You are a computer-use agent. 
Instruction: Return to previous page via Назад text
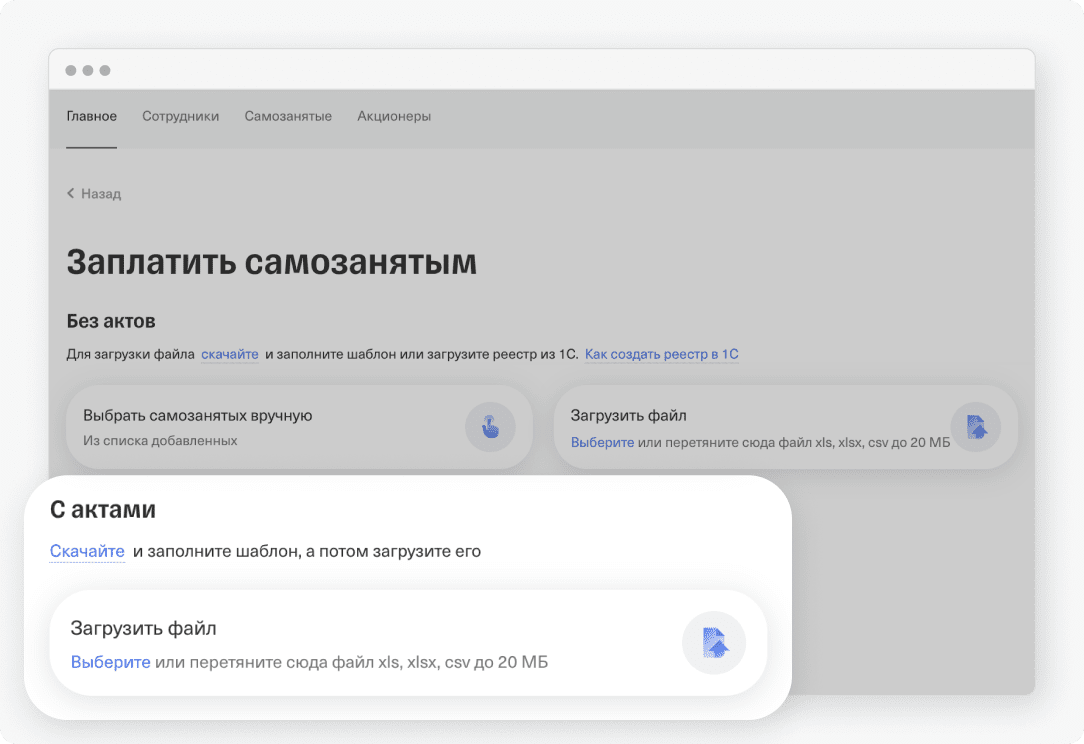[x=101, y=194]
